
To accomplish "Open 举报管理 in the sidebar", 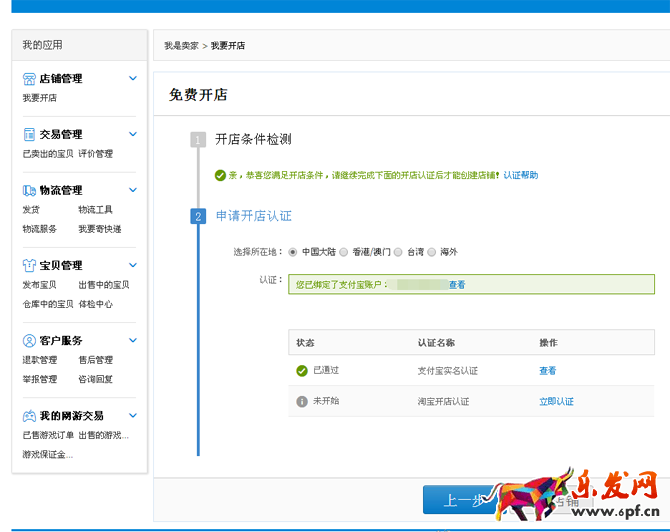I will (40, 379).
